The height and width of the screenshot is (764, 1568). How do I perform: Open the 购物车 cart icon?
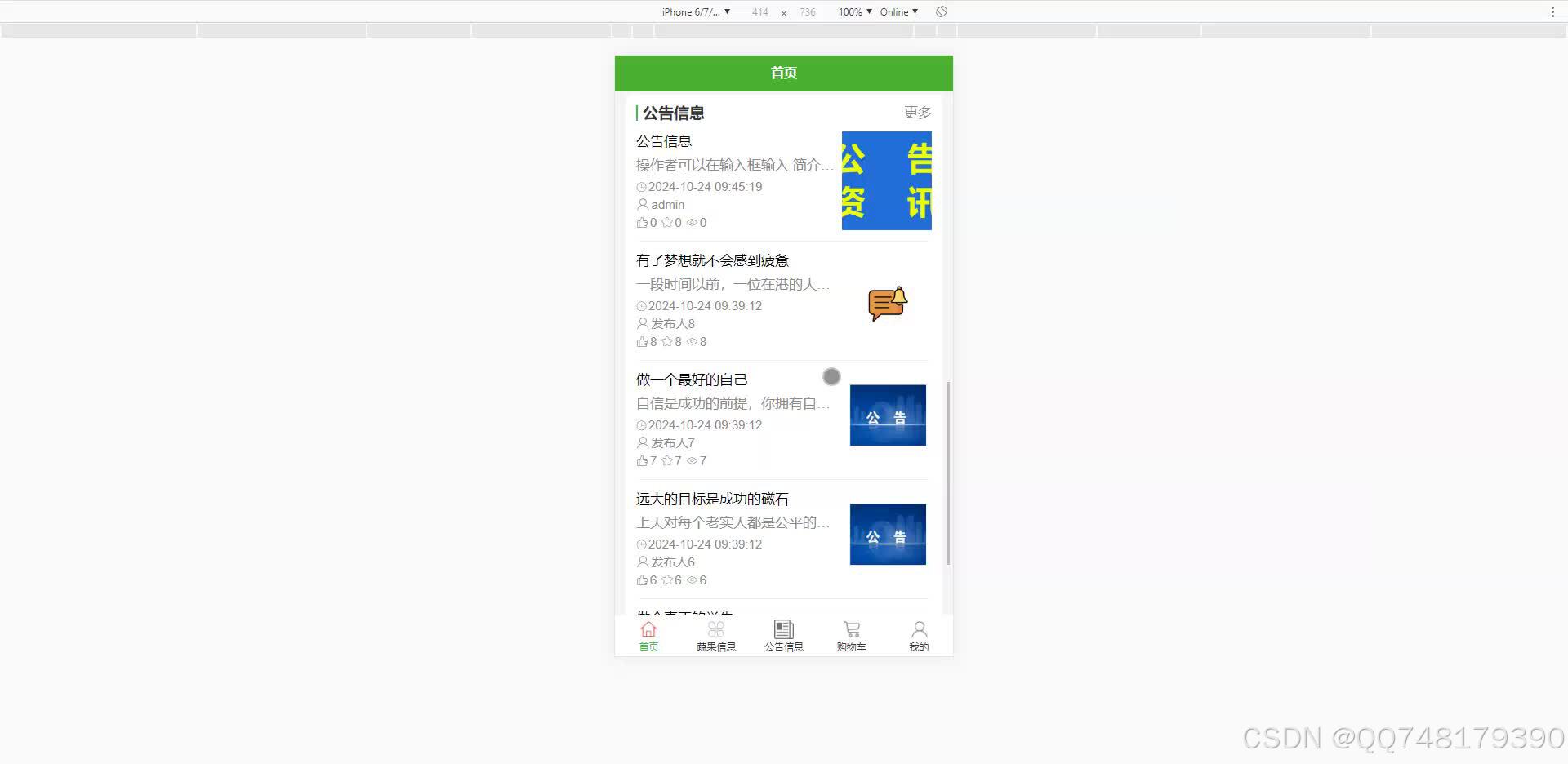(x=852, y=629)
